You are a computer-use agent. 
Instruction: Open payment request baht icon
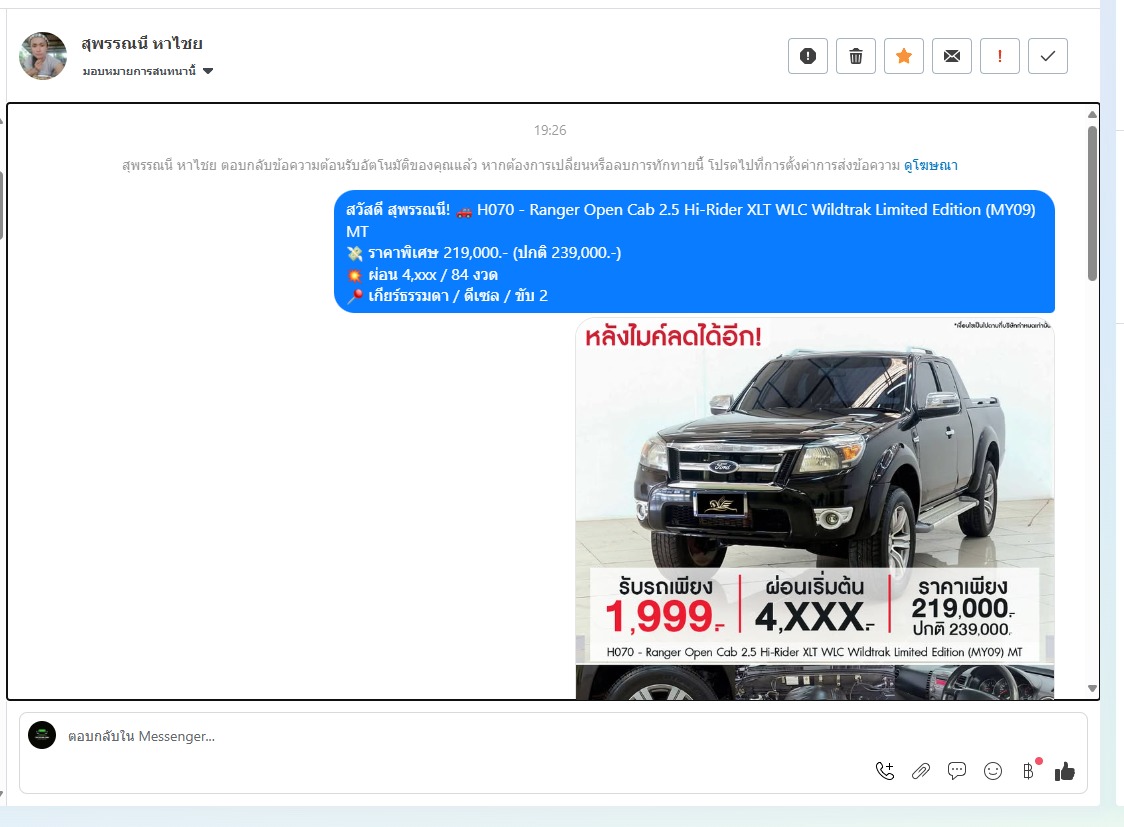(x=1029, y=771)
